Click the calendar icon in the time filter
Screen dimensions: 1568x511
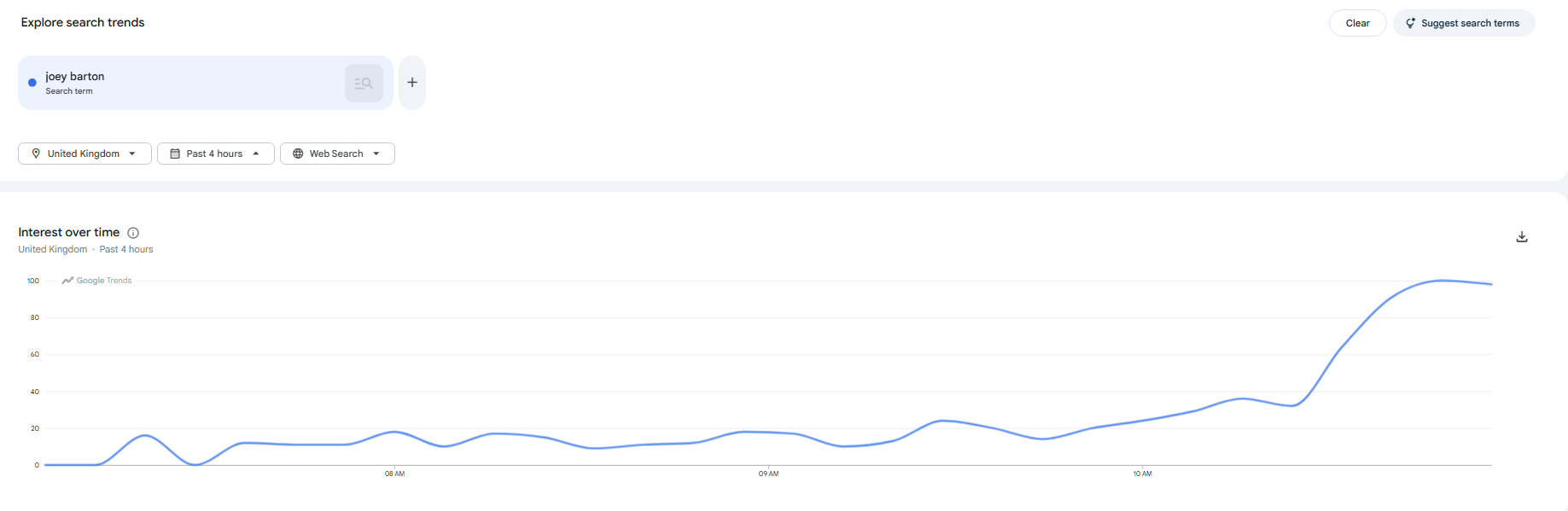[x=175, y=154]
